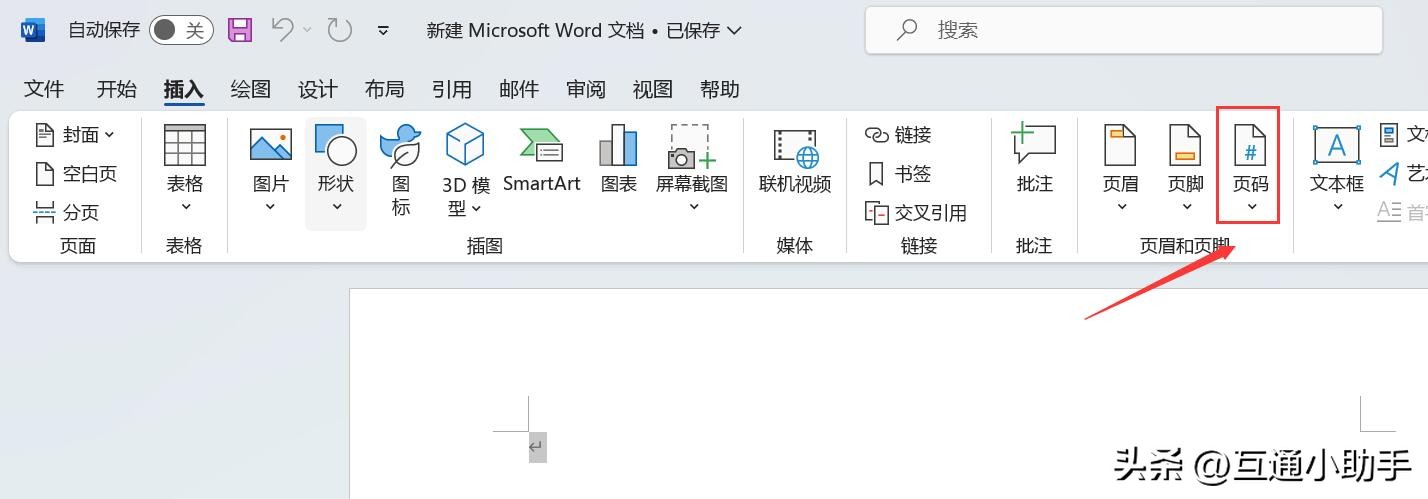Open Customize Quick Access Toolbar dropdown
Image resolution: width=1428 pixels, height=499 pixels.
coord(383,30)
